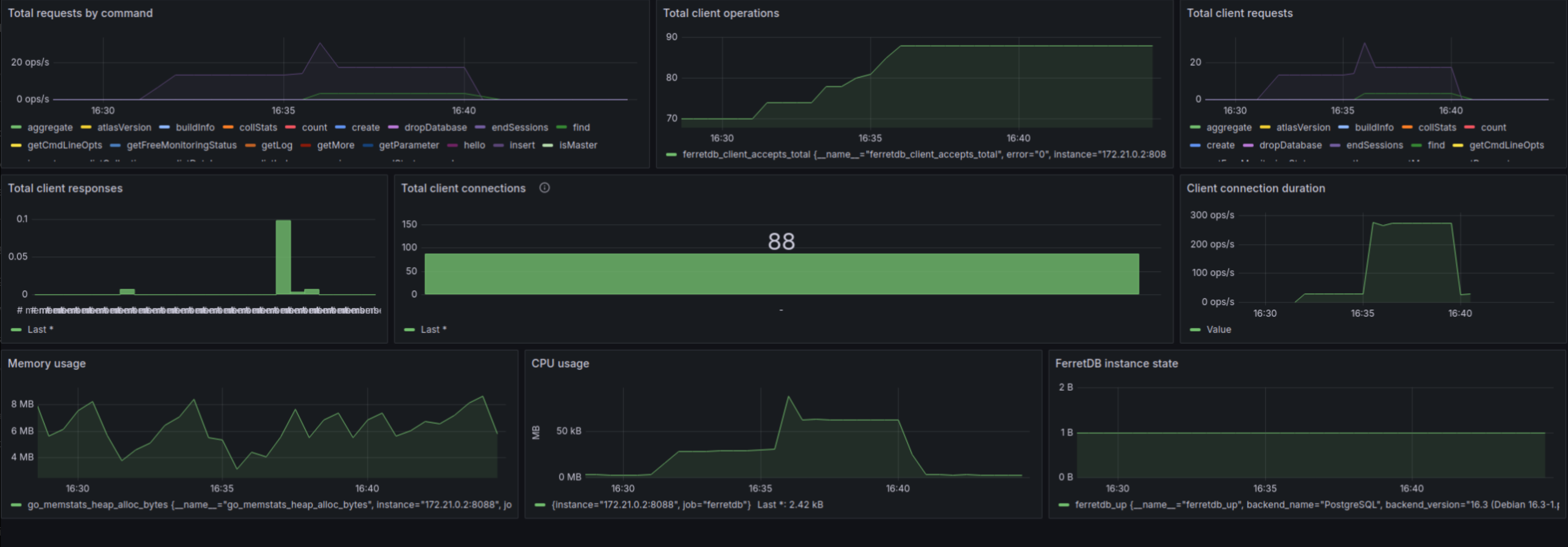Select the Last * legend in Total client responses
Viewport: 1568px width, 547px height.
pyautogui.click(x=40, y=329)
